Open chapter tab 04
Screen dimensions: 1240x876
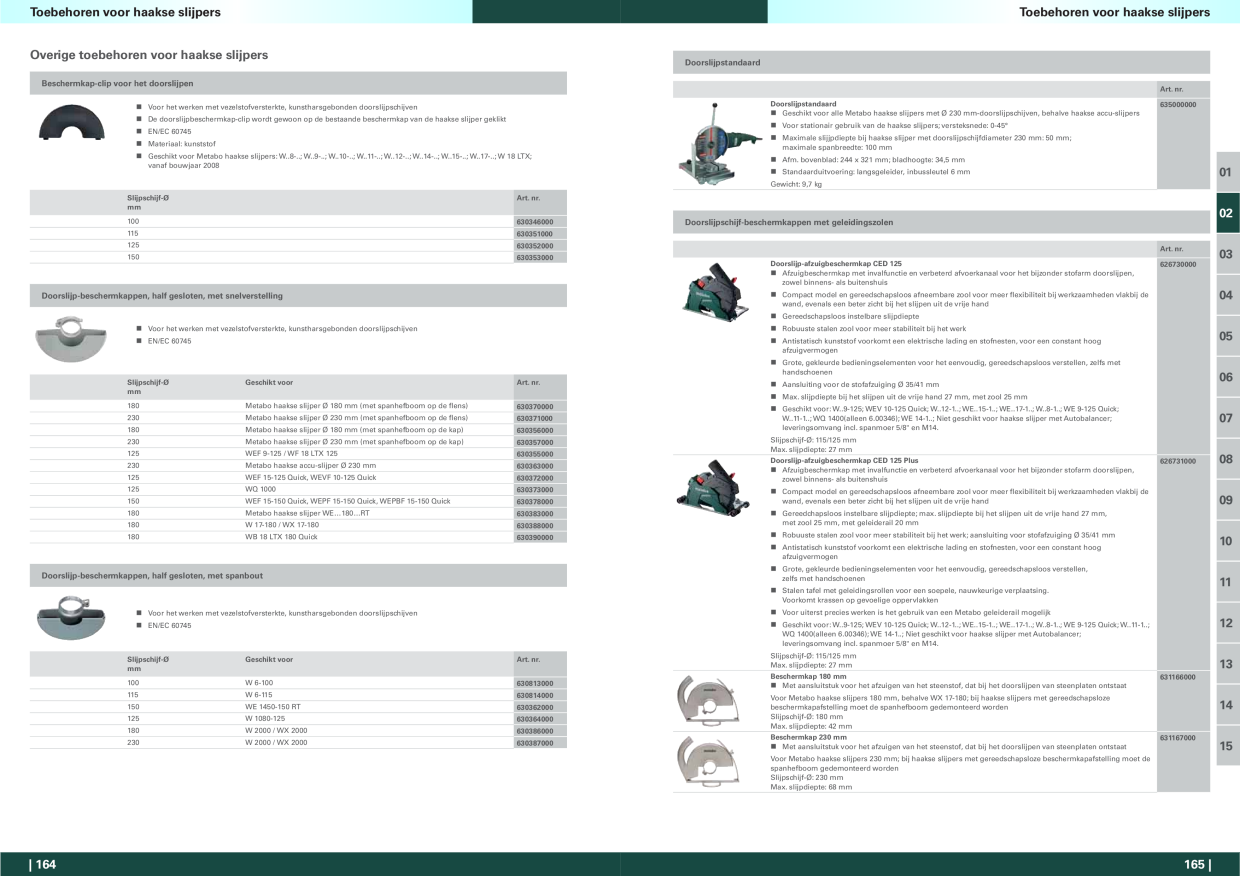[1227, 295]
